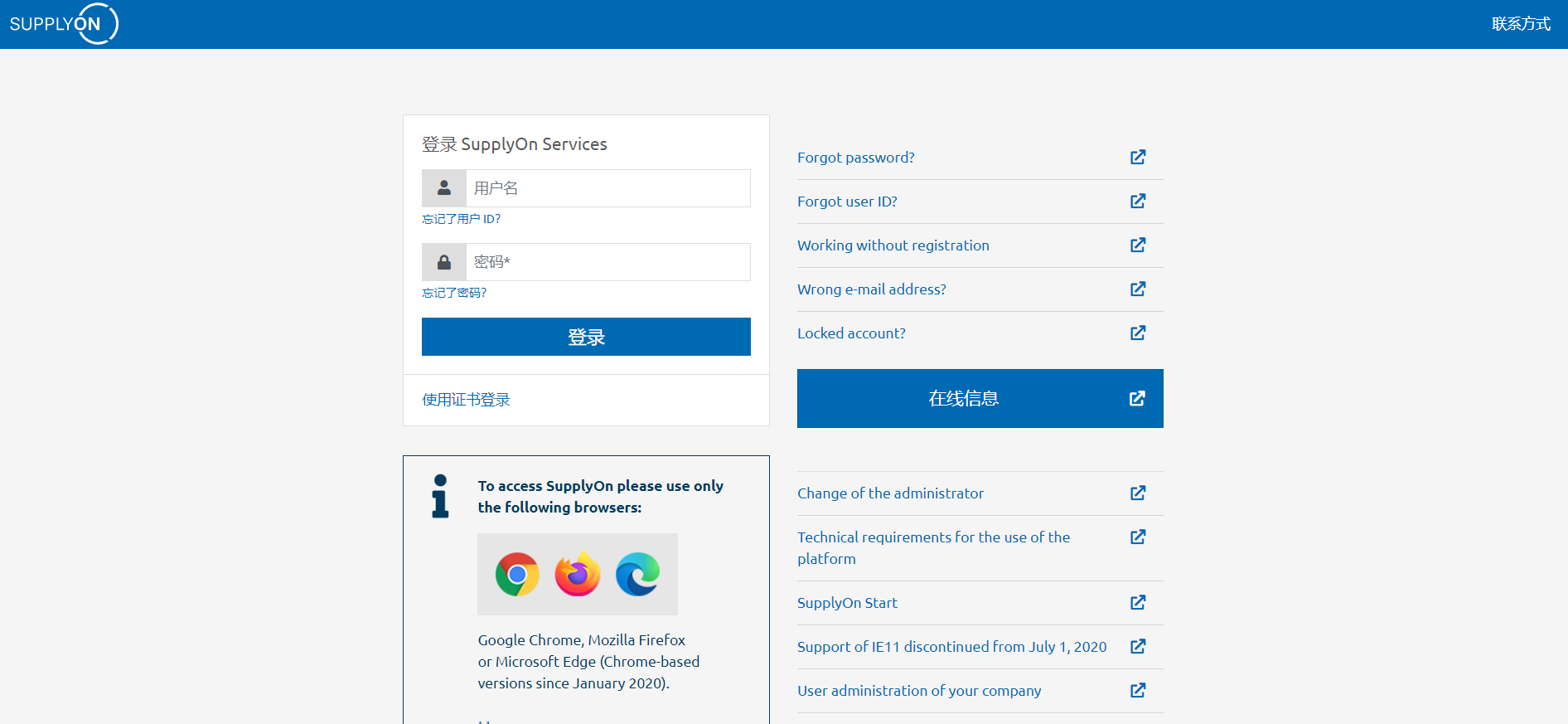Viewport: 1568px width, 724px height.
Task: Click external link icon on 在线信息 button
Action: (x=1137, y=398)
